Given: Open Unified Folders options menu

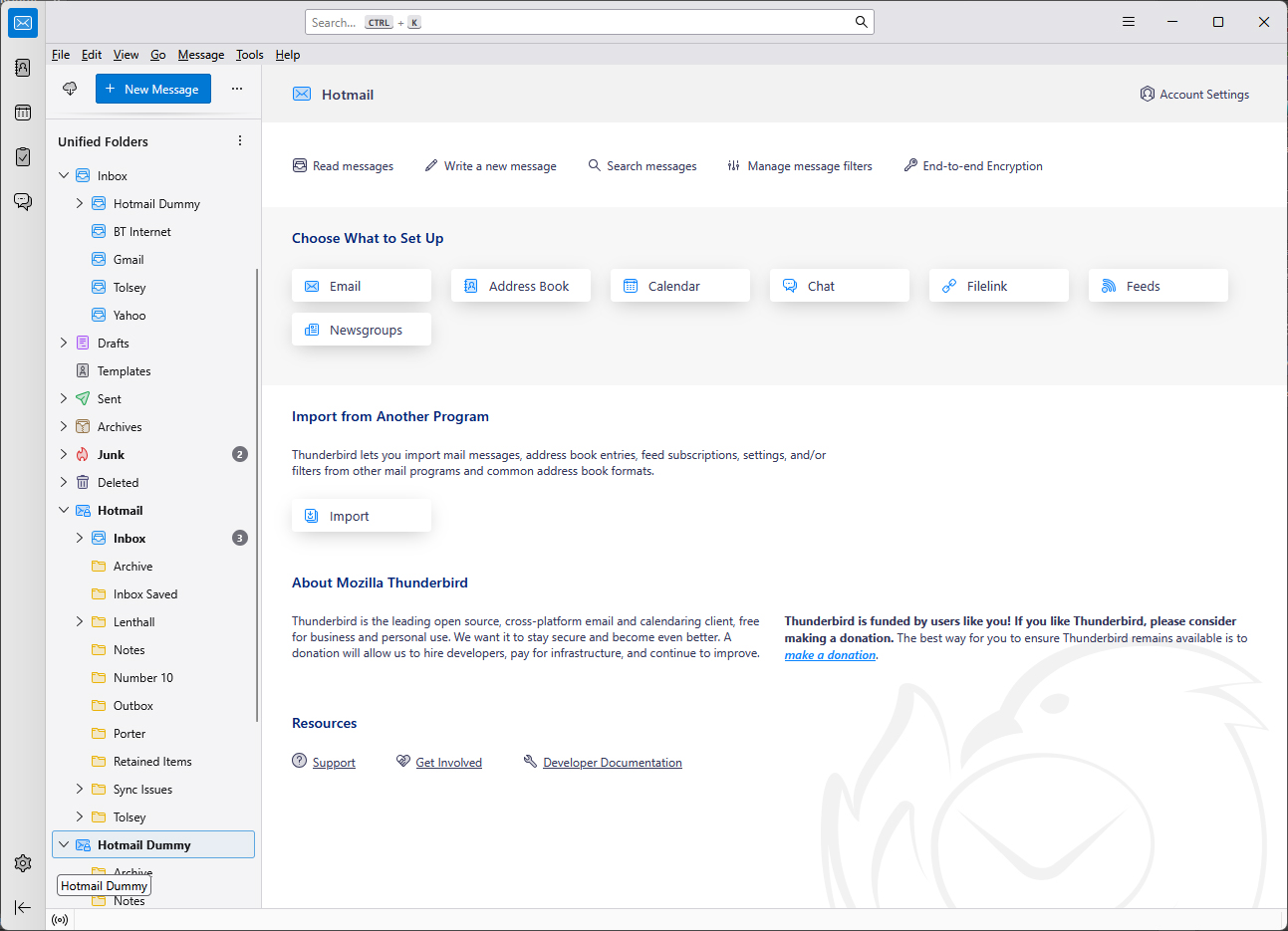Looking at the screenshot, I should click(x=240, y=141).
